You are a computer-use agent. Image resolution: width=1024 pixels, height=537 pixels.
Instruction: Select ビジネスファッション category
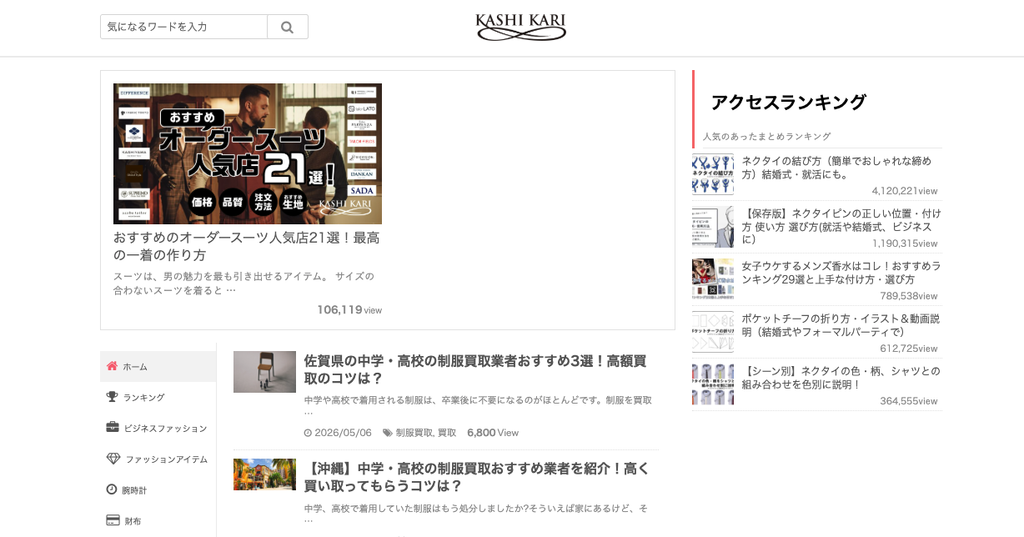tap(165, 428)
